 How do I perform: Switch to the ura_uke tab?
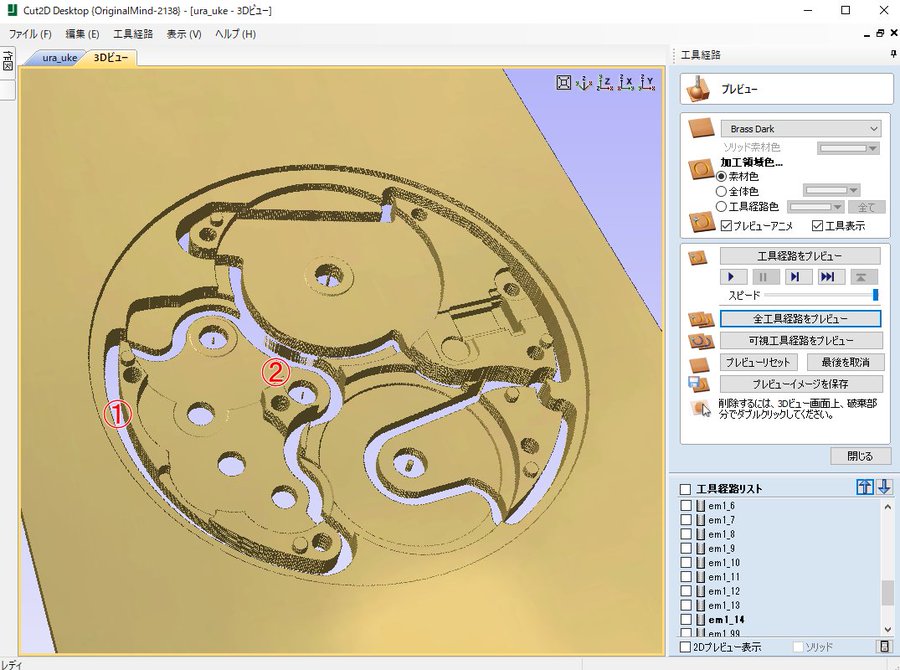59,57
